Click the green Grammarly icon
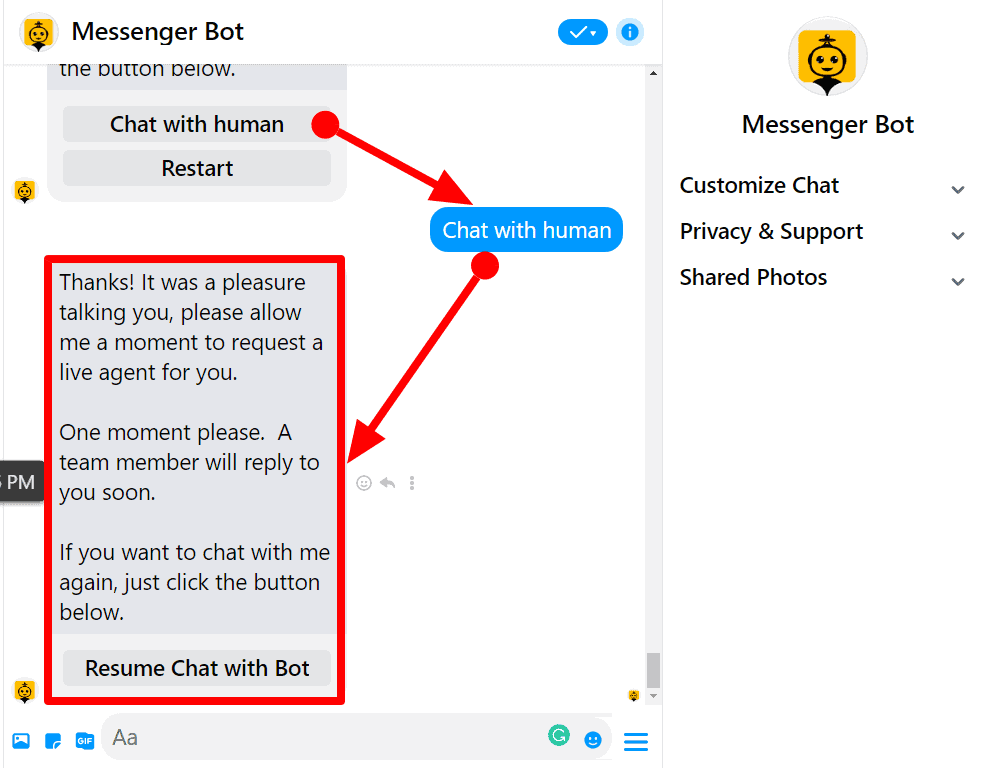This screenshot has height=768, width=990. pyautogui.click(x=559, y=735)
